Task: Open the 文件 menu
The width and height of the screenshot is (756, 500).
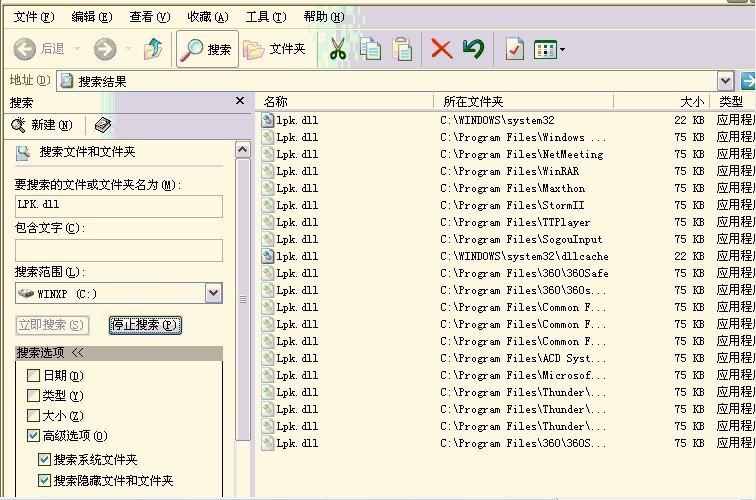Action: pos(34,17)
